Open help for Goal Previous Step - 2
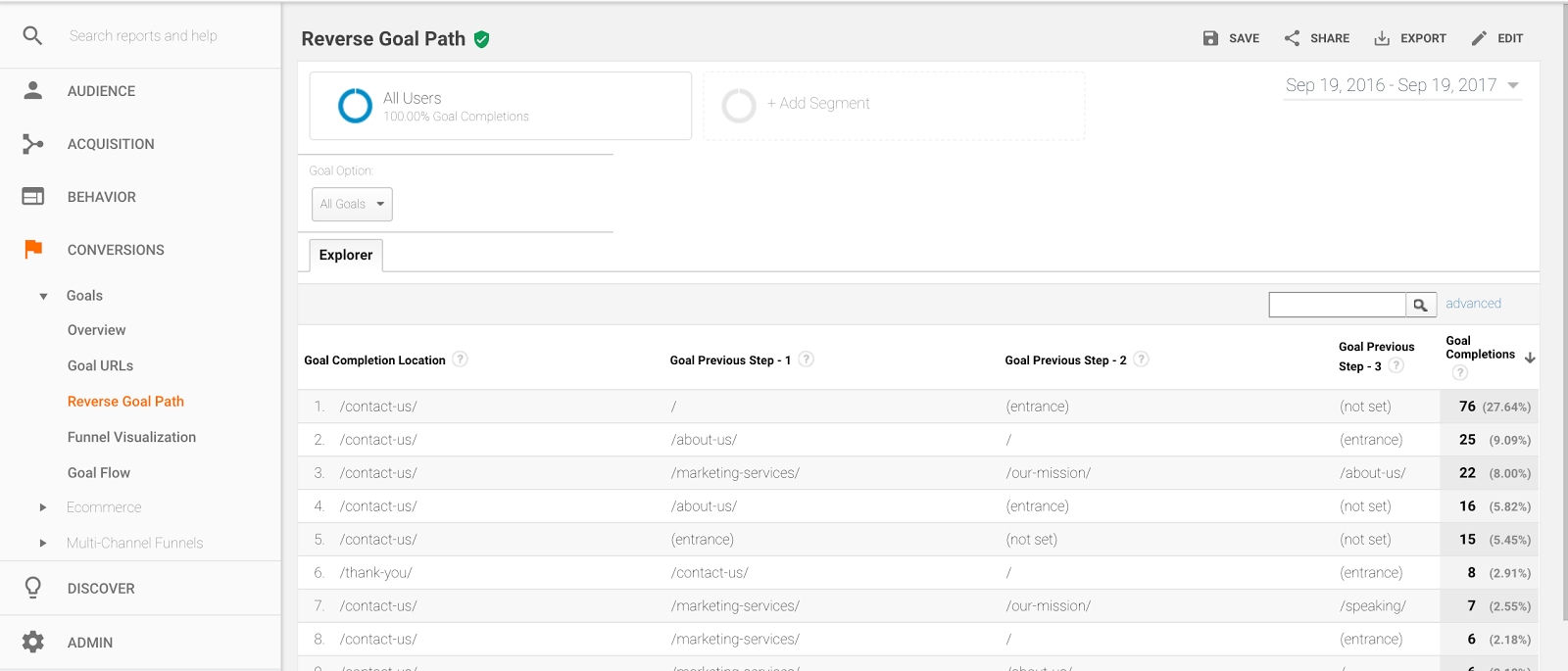Viewport: 1568px width, 671px height. (1141, 359)
